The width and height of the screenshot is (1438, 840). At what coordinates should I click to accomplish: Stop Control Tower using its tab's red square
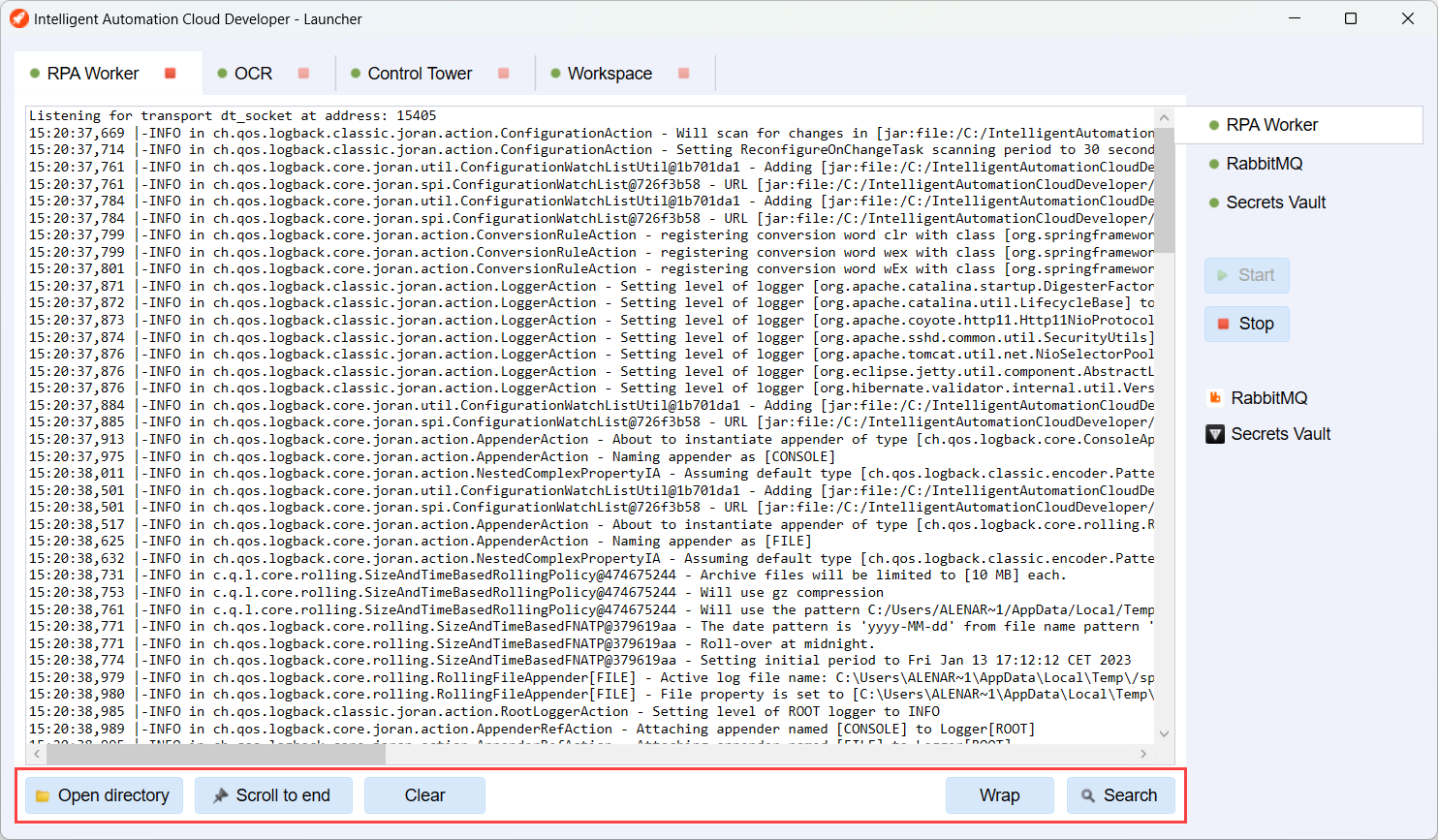coord(503,74)
